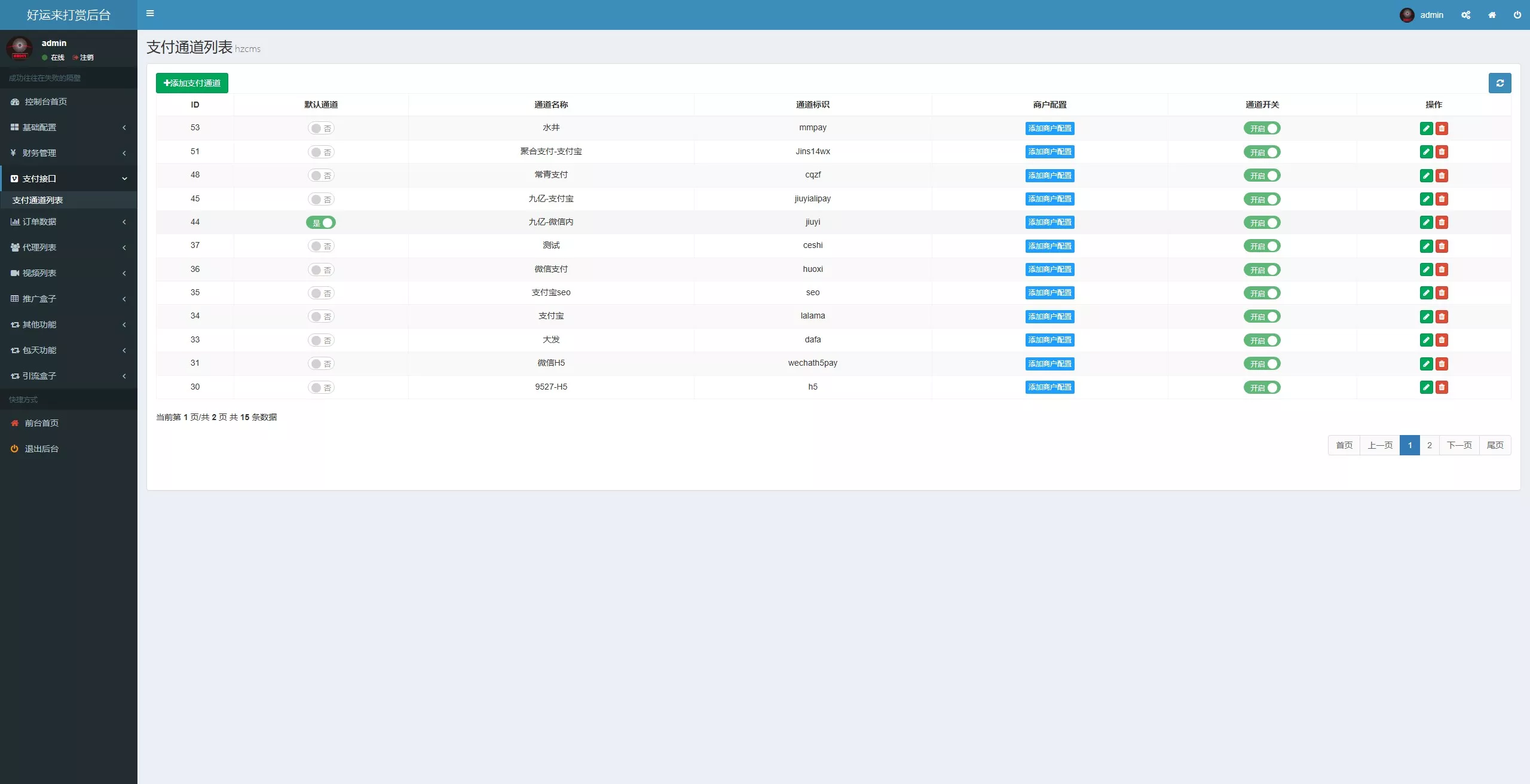Expand 视频列表 sidebar menu
1530x784 pixels.
(69, 273)
